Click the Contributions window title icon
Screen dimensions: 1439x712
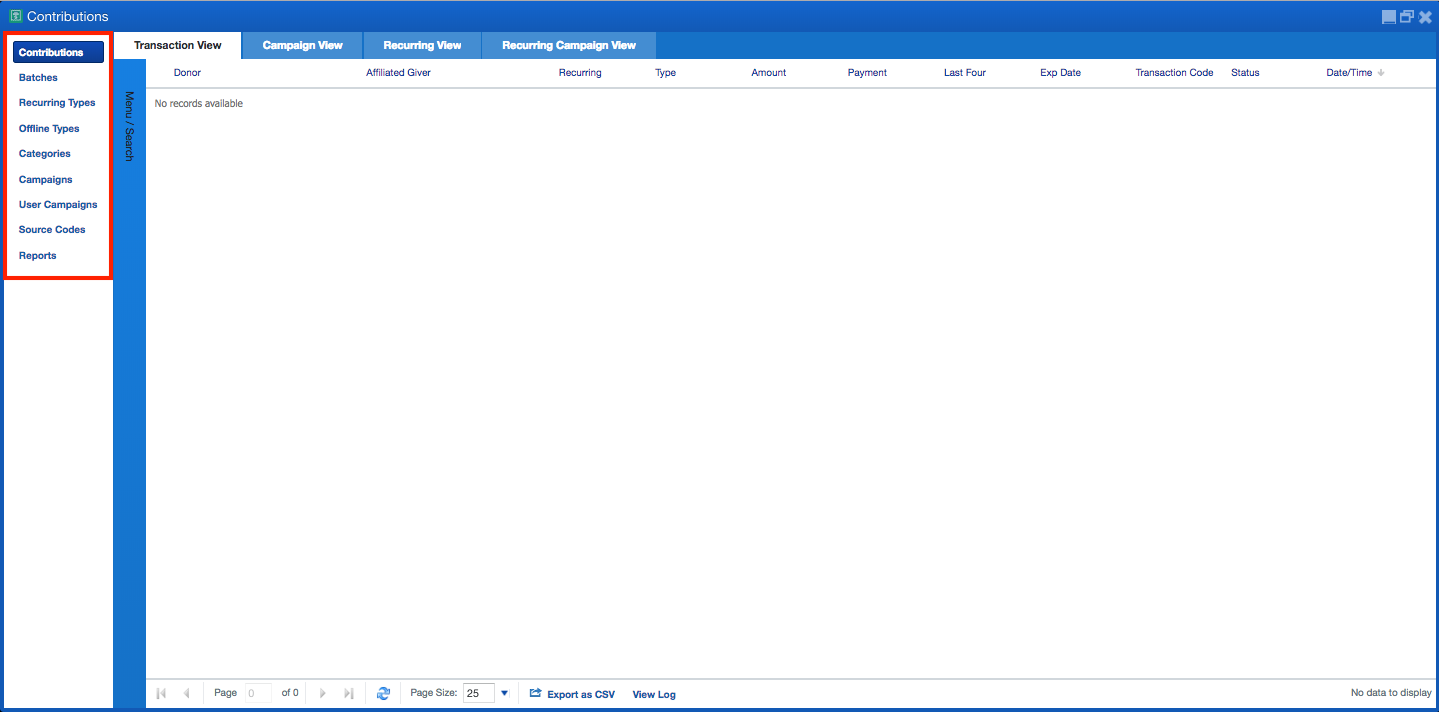[x=15, y=16]
